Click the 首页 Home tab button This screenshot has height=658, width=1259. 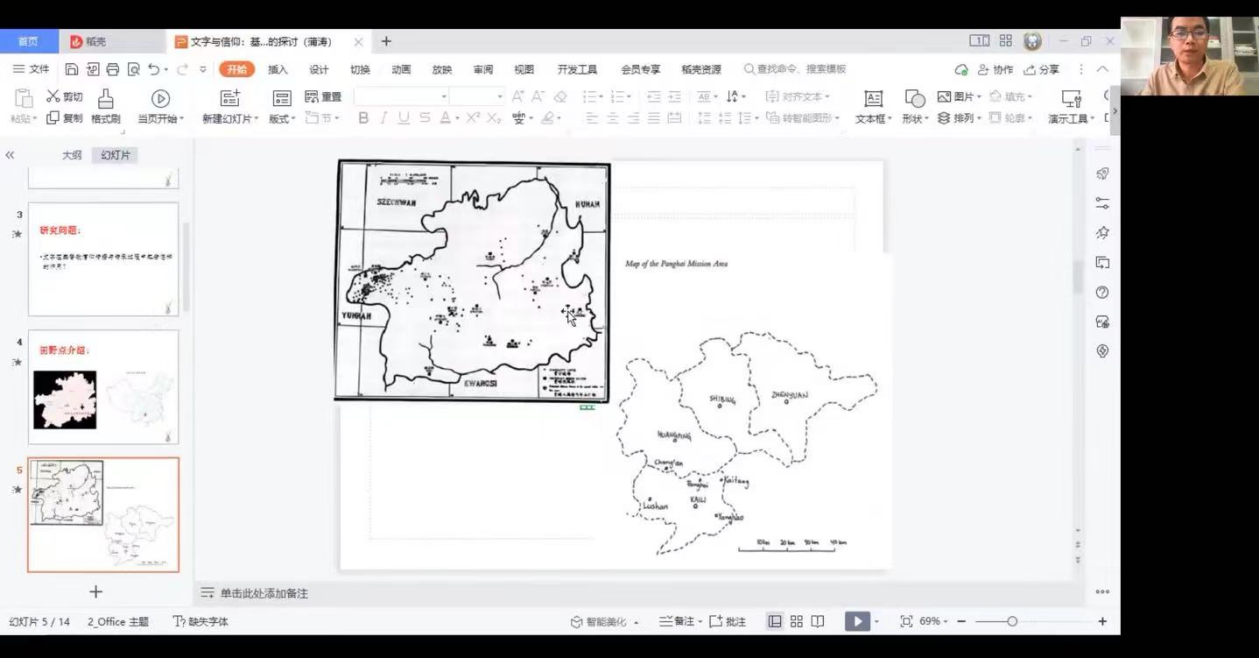pos(28,41)
